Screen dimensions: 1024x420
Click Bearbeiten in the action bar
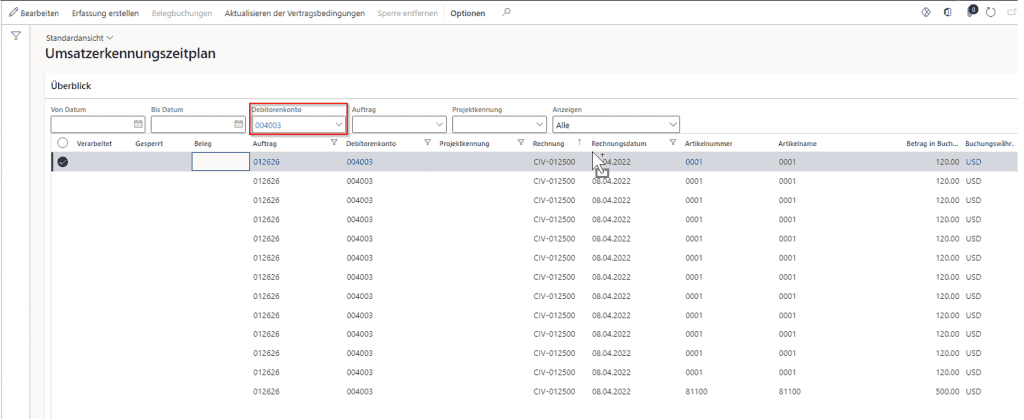(x=34, y=12)
